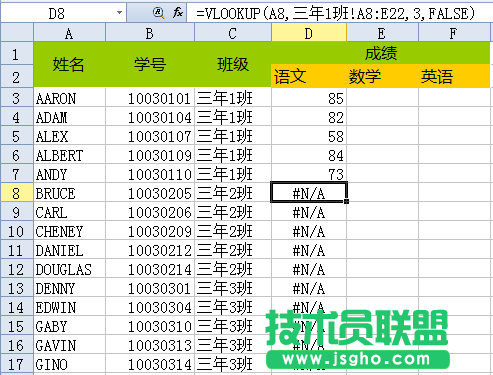Select cell containing ALEX
This screenshot has height=375, width=493.
[x=69, y=136]
